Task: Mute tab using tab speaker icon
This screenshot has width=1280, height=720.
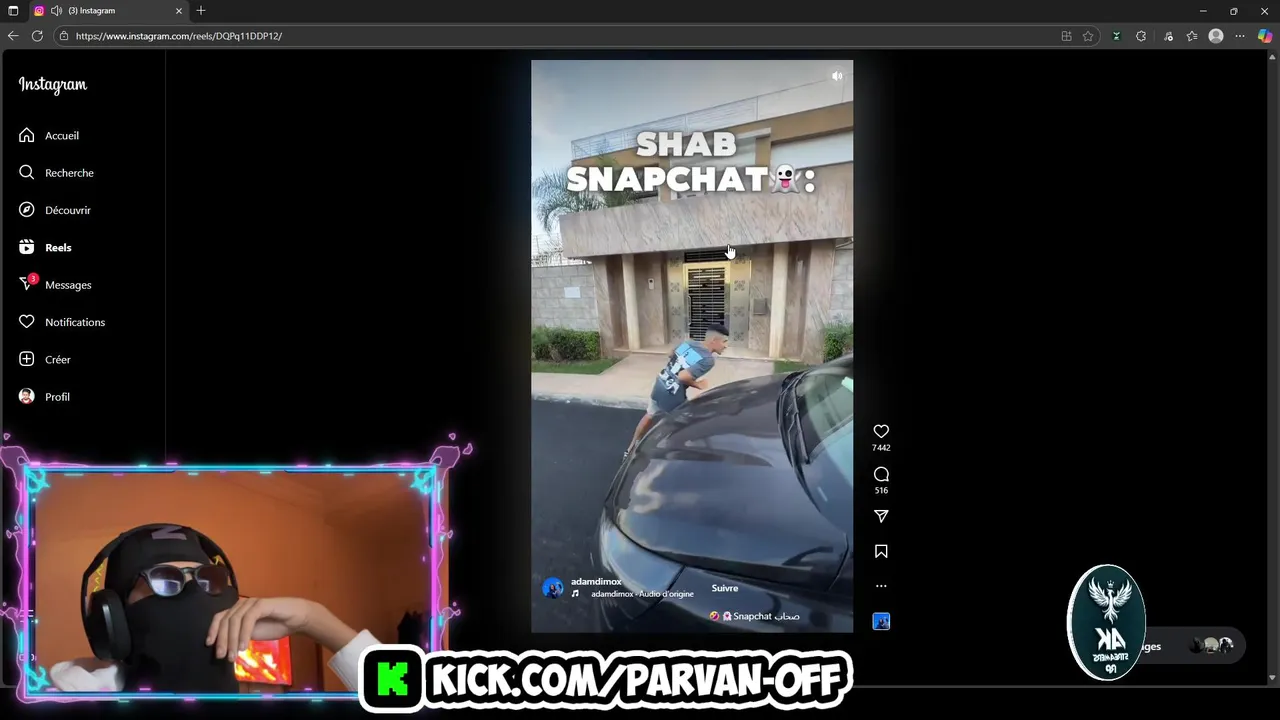Action: [x=56, y=11]
